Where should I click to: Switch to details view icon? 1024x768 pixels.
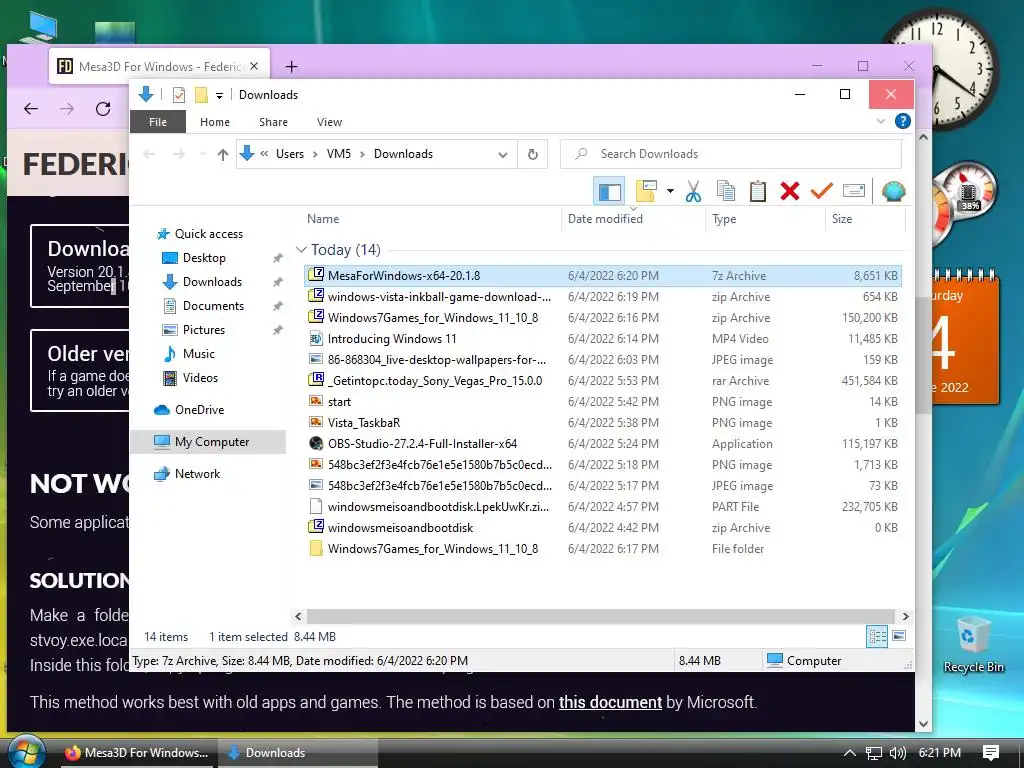pyautogui.click(x=876, y=636)
